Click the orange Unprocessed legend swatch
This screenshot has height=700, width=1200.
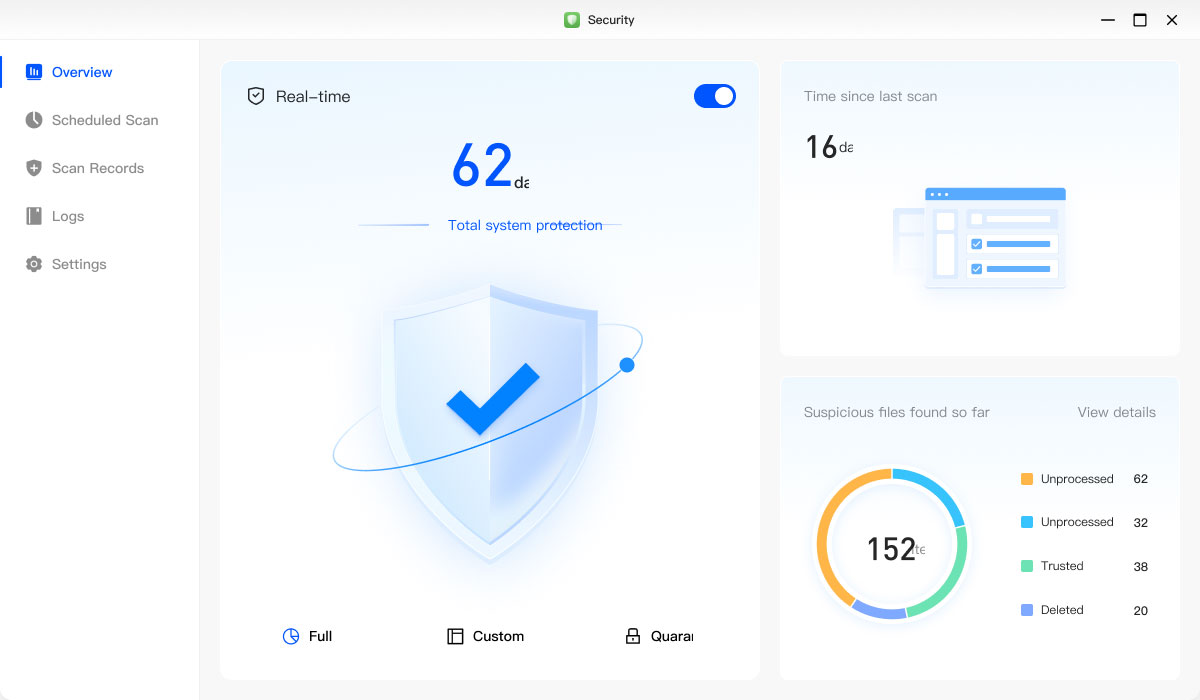(x=1026, y=479)
